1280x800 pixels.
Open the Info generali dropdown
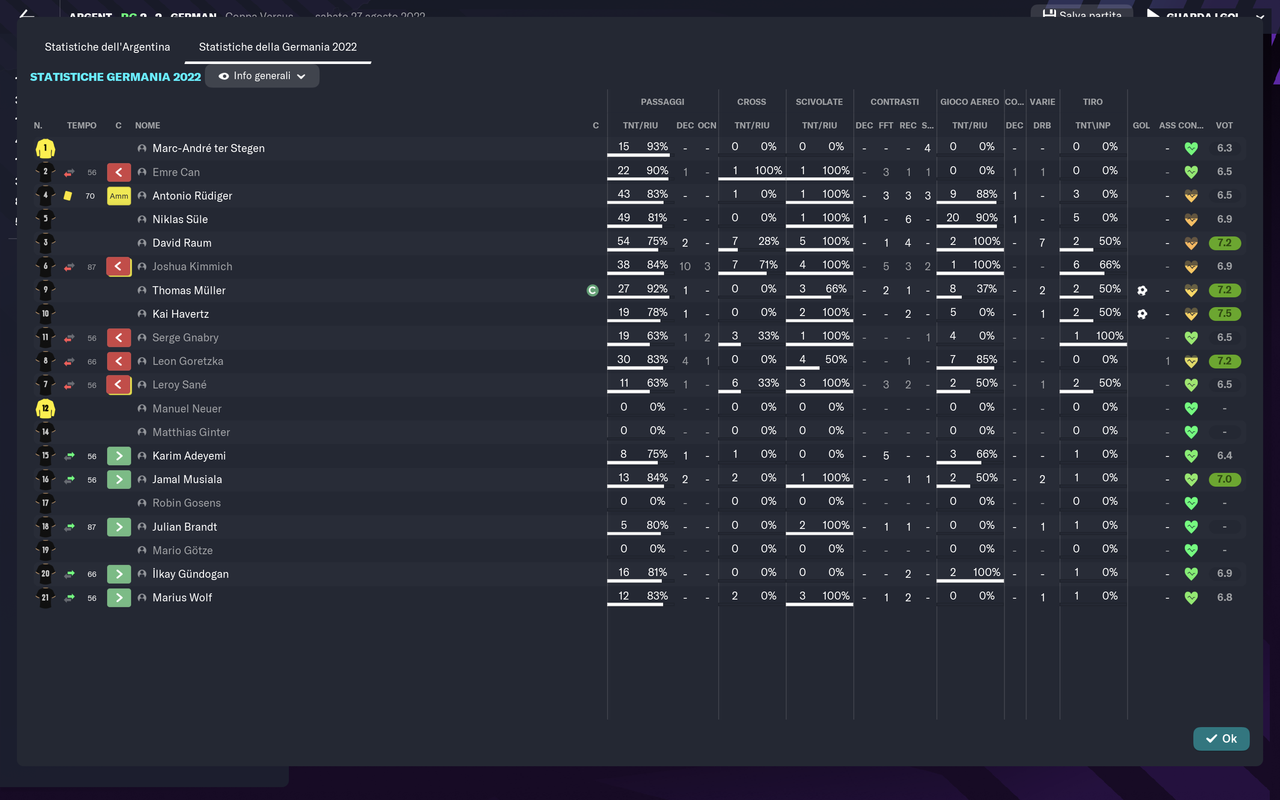click(262, 76)
